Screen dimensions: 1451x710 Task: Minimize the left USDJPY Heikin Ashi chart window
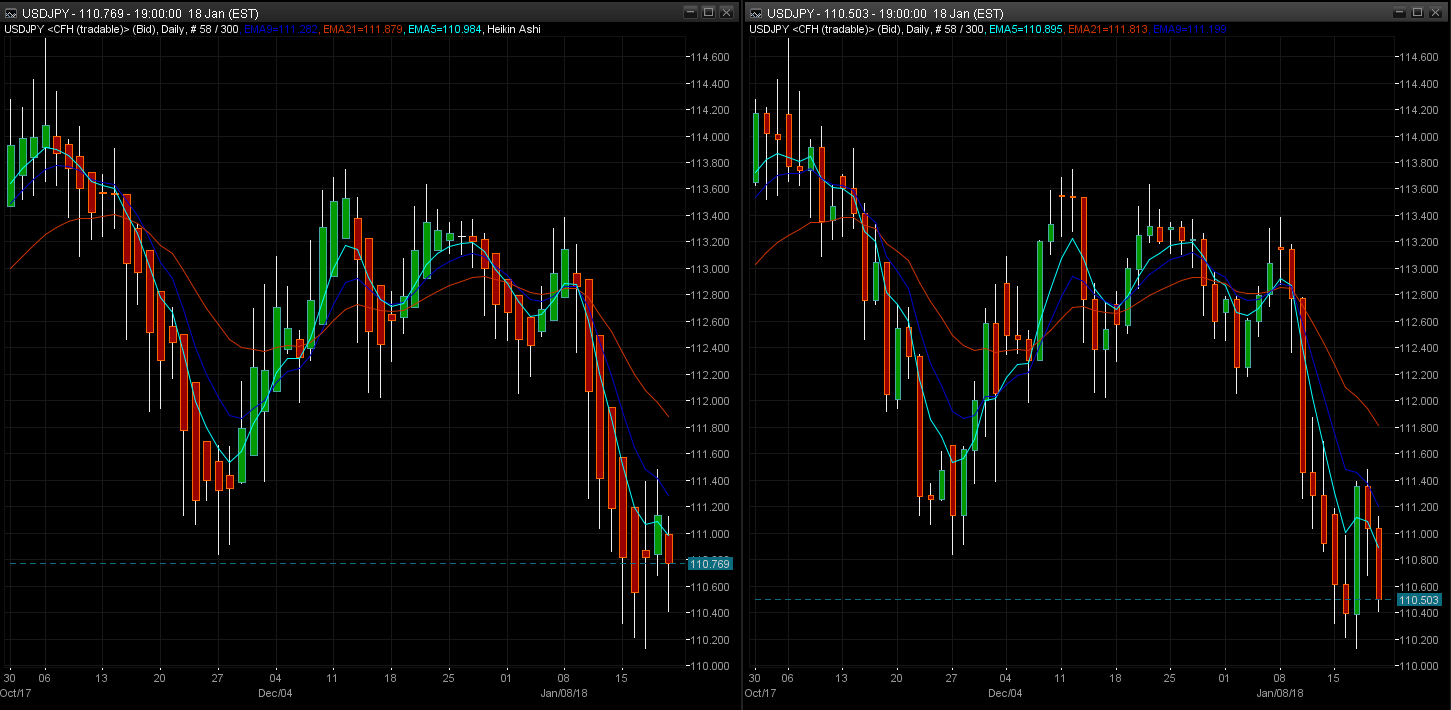tap(690, 13)
